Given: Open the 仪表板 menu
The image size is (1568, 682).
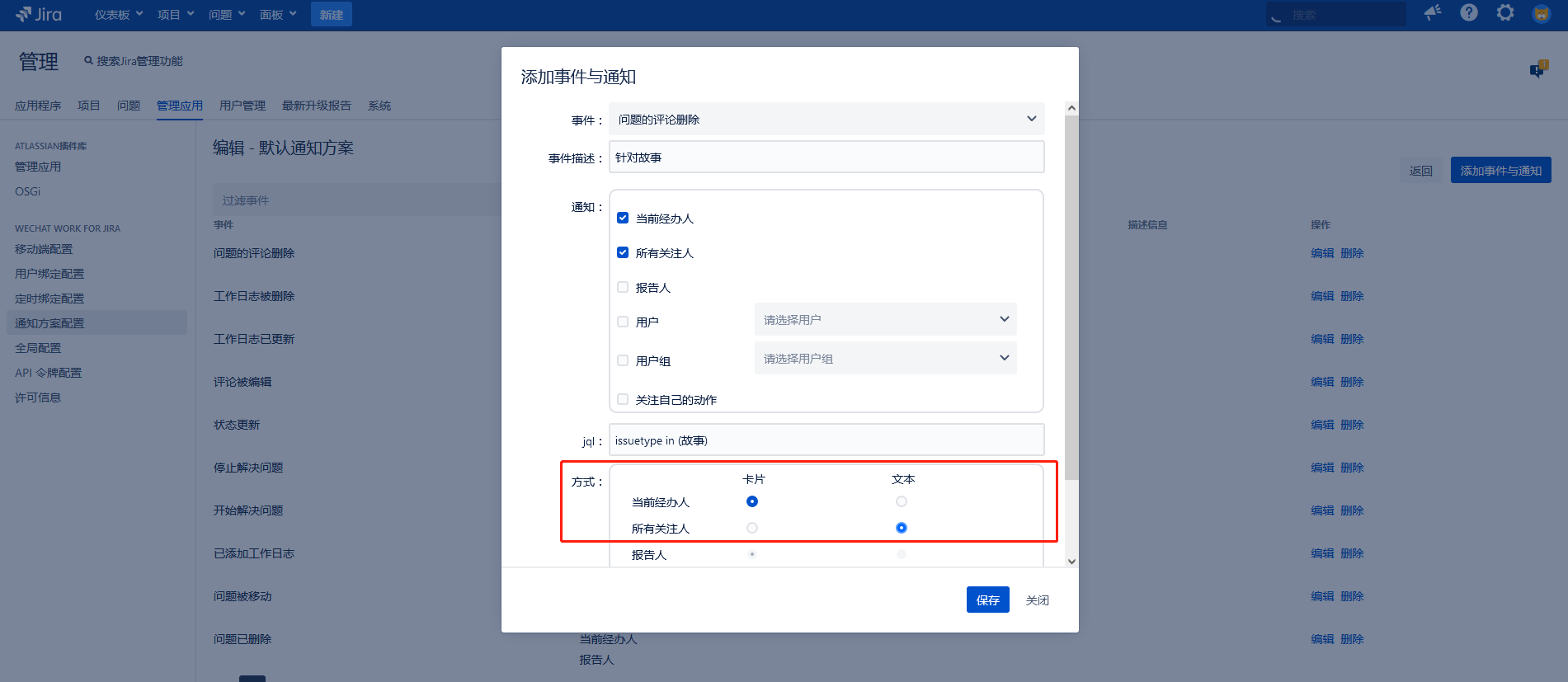Looking at the screenshot, I should (118, 15).
